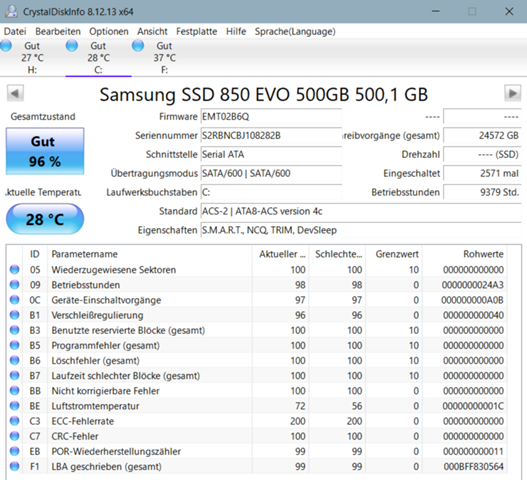Viewport: 527px width, 480px height.
Task: Click the CrystalDiskInfo title bar app icon
Action: point(11,11)
